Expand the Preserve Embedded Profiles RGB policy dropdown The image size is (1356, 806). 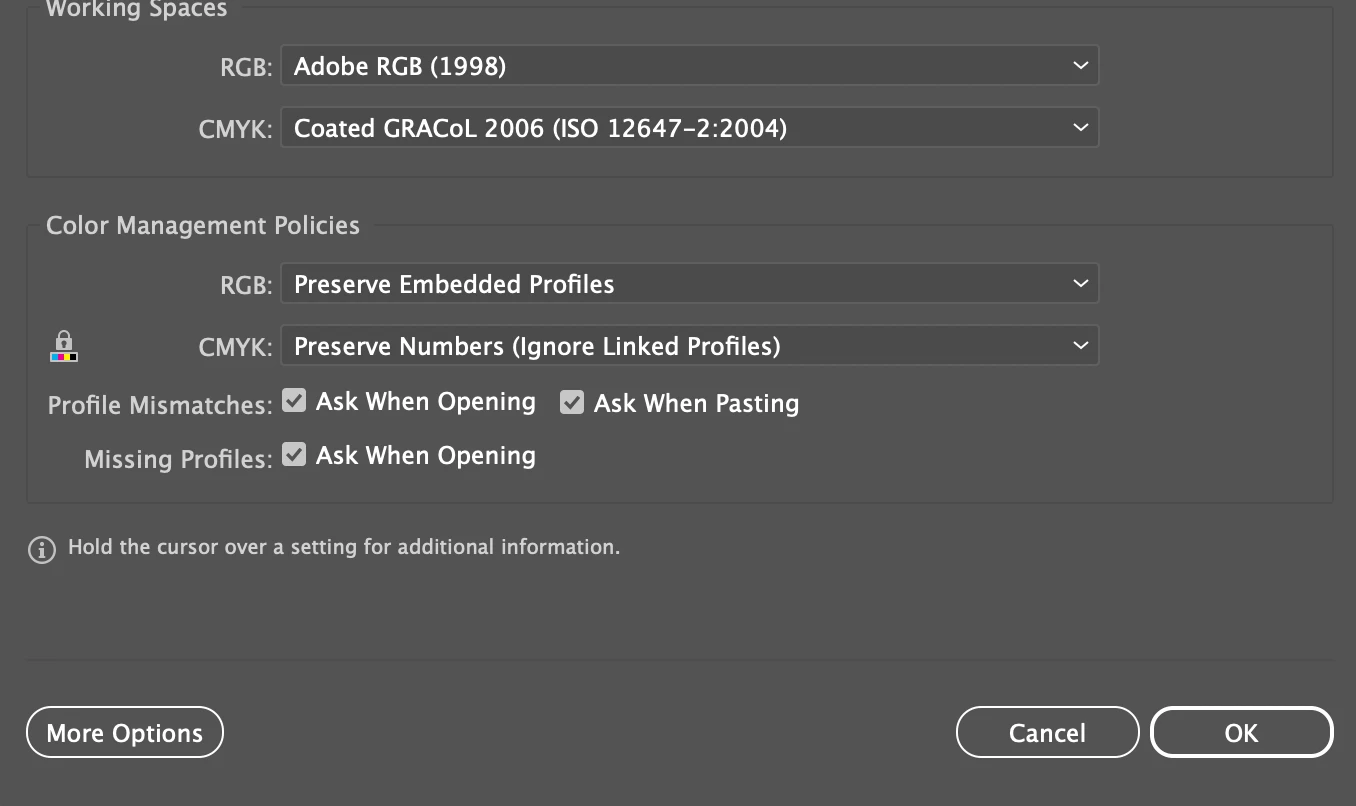click(x=689, y=284)
